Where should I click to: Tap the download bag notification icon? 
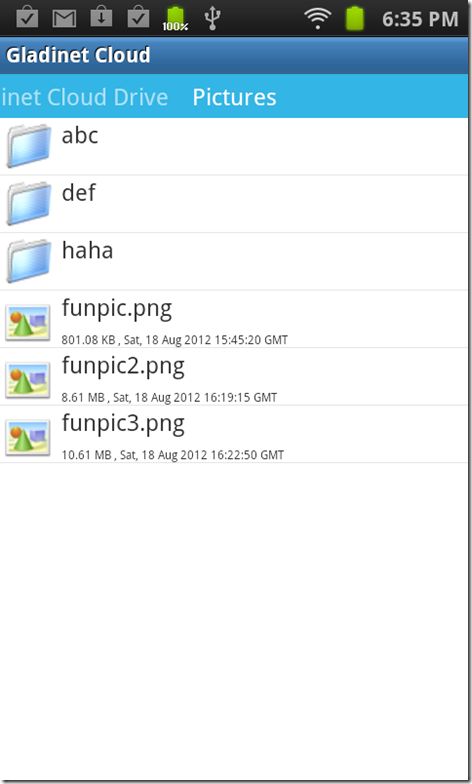click(x=101, y=17)
